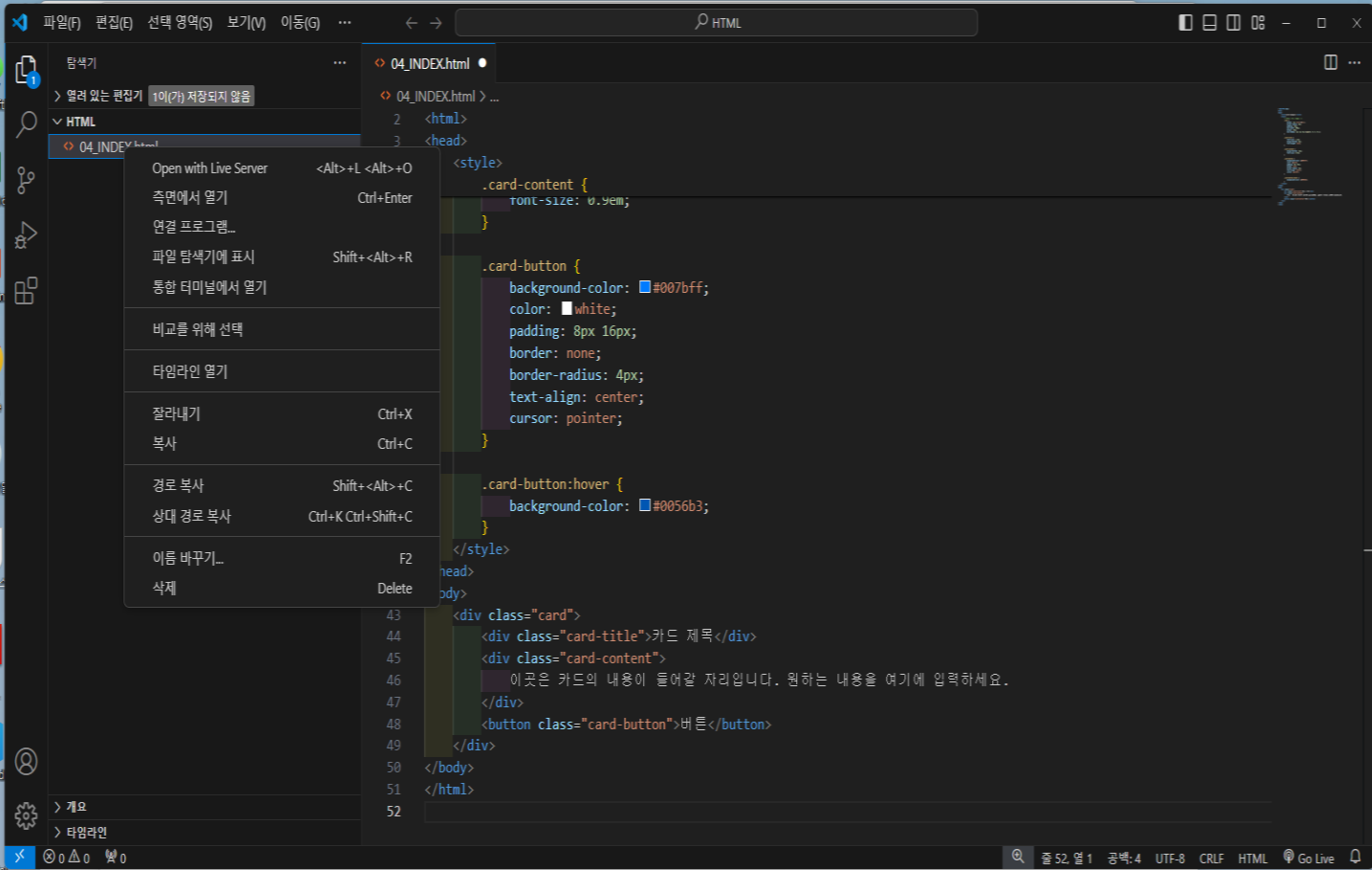Choose 비교를 위해 선택 menu entry
This screenshot has height=870, width=1372.
282,329
